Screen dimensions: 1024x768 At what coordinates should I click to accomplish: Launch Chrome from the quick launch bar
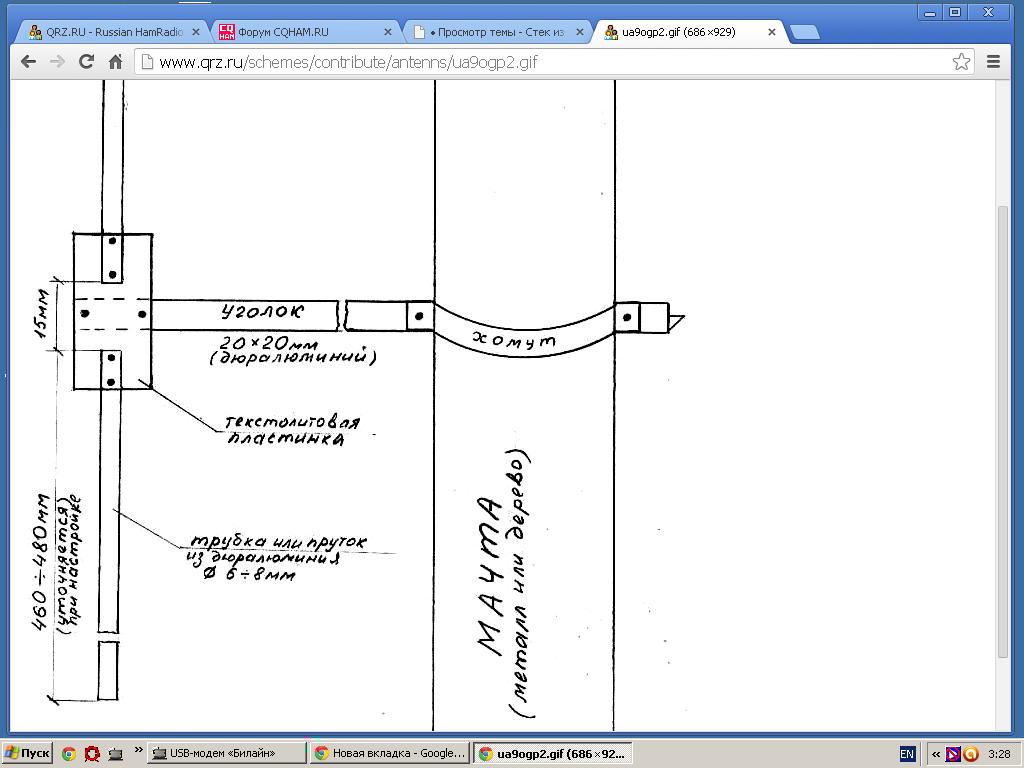(69, 754)
